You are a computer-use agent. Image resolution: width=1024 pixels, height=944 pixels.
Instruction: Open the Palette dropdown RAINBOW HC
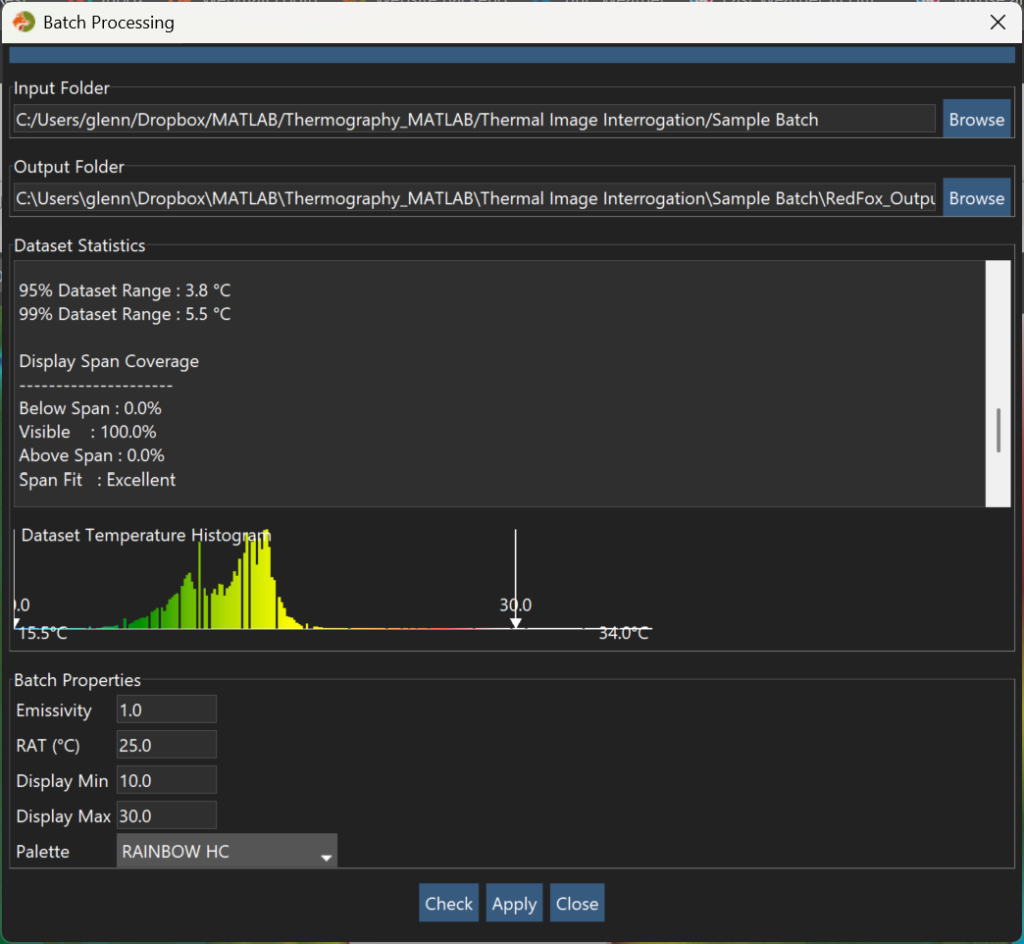pos(227,851)
